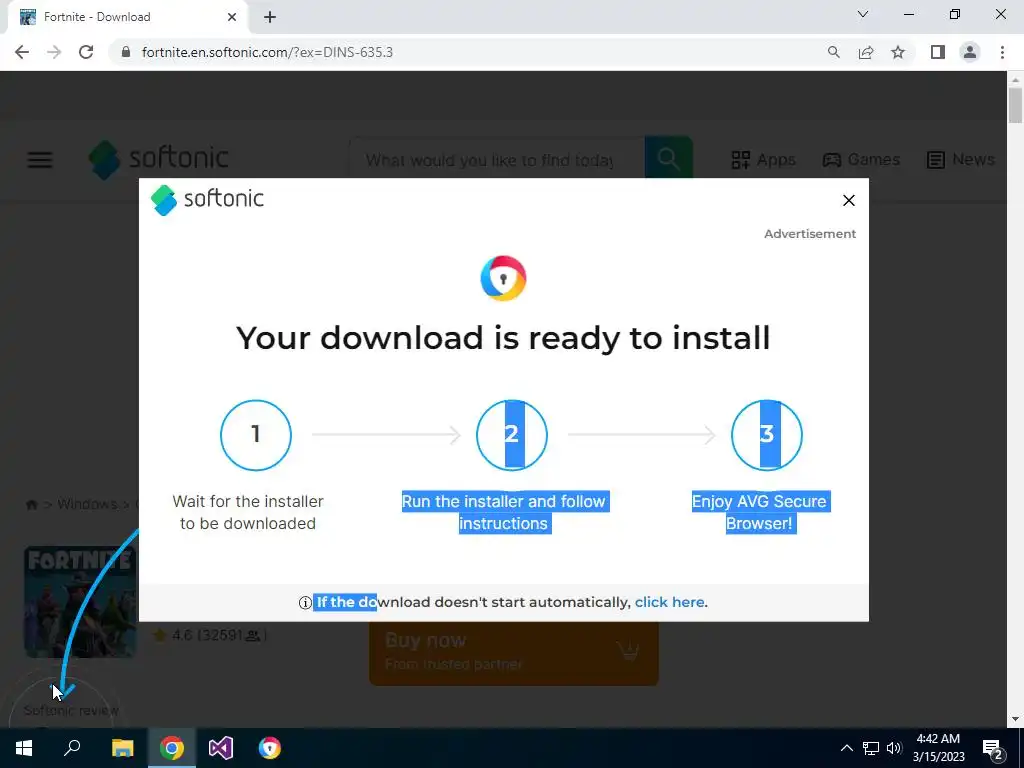Open the News menu item
The image size is (1024, 768).
point(961,159)
